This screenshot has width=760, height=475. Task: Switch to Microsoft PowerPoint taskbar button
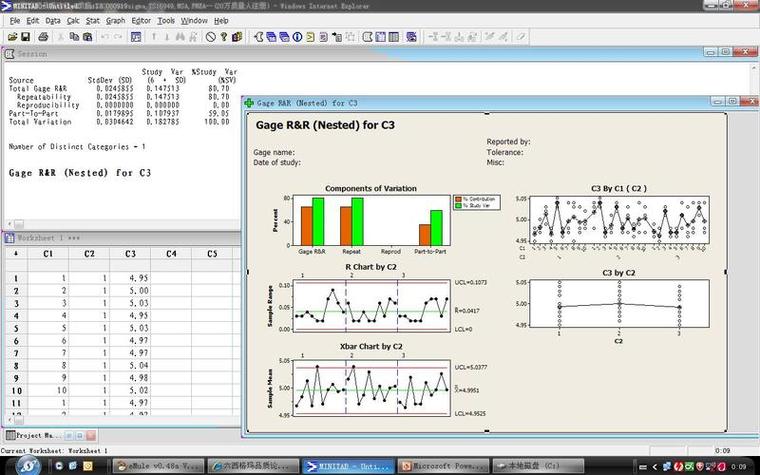(443, 466)
